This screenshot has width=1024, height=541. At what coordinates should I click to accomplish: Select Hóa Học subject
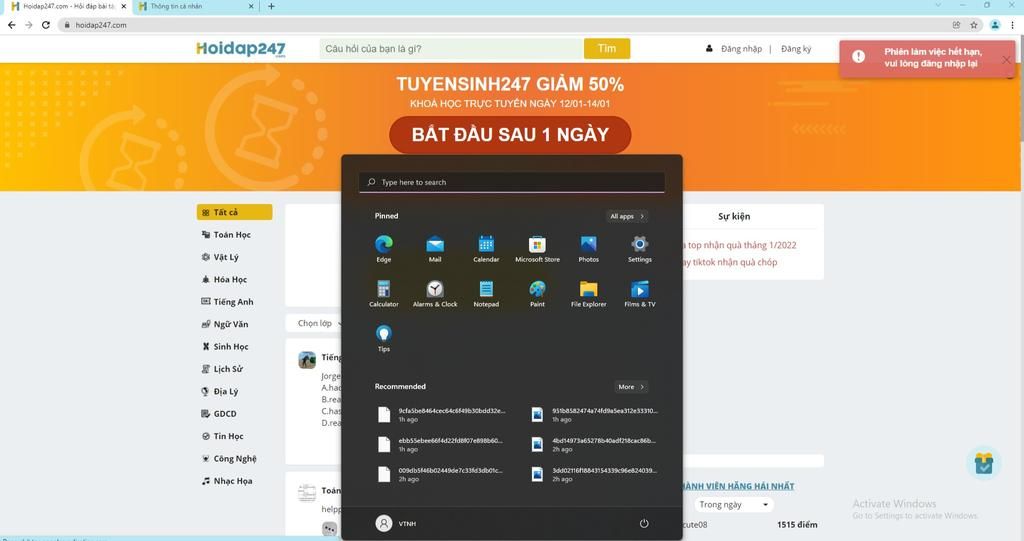pos(224,280)
